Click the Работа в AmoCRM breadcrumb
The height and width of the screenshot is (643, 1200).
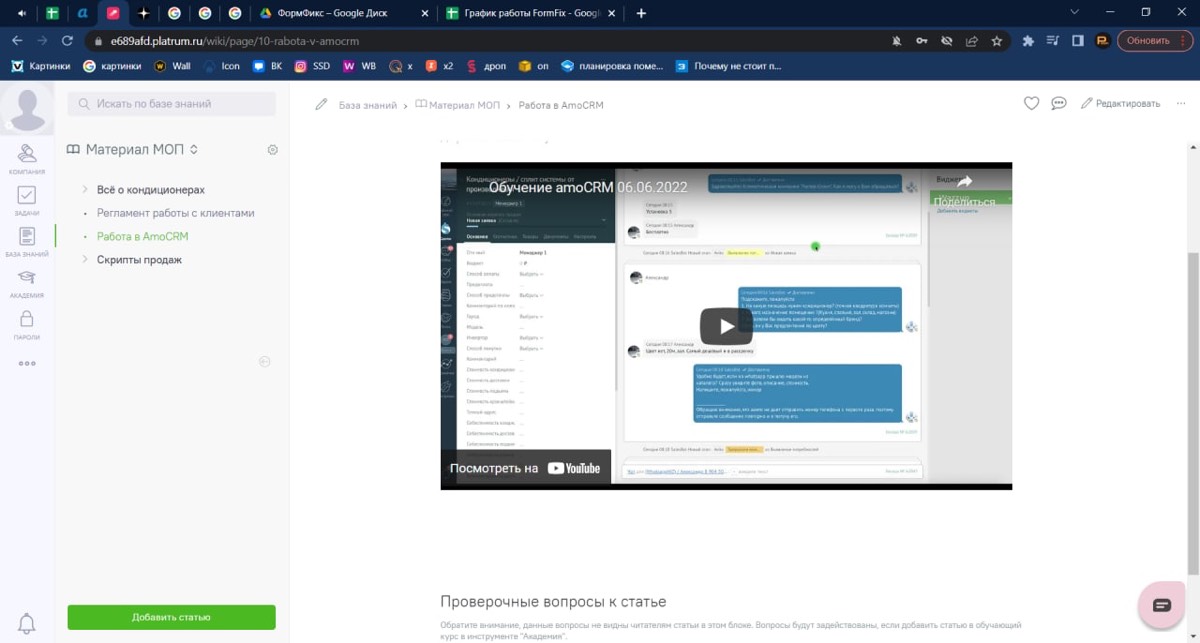pos(561,105)
